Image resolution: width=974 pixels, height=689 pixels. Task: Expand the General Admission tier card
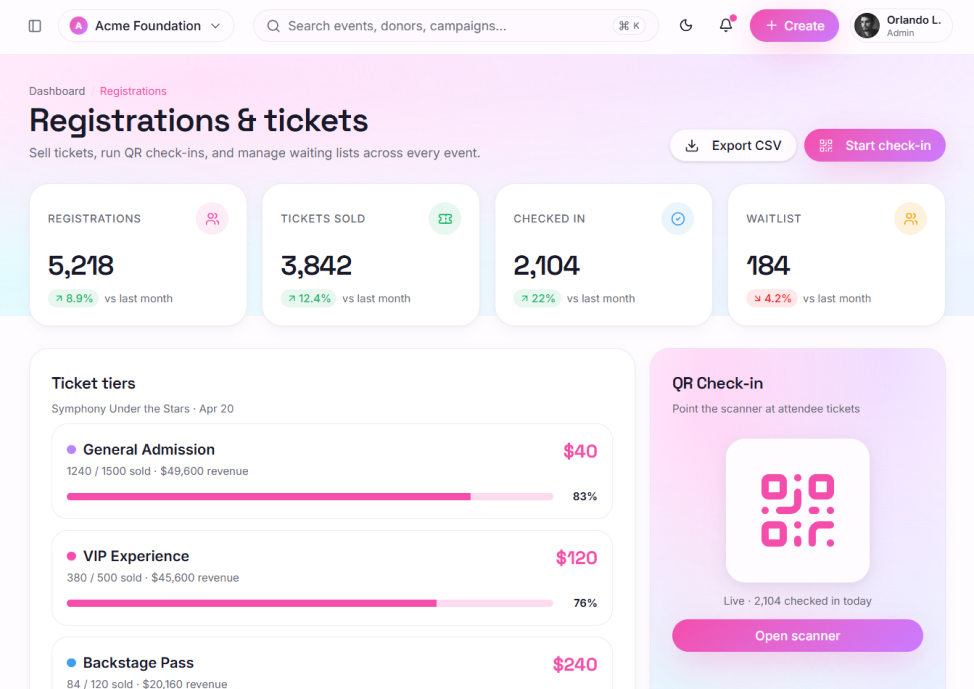pyautogui.click(x=332, y=471)
